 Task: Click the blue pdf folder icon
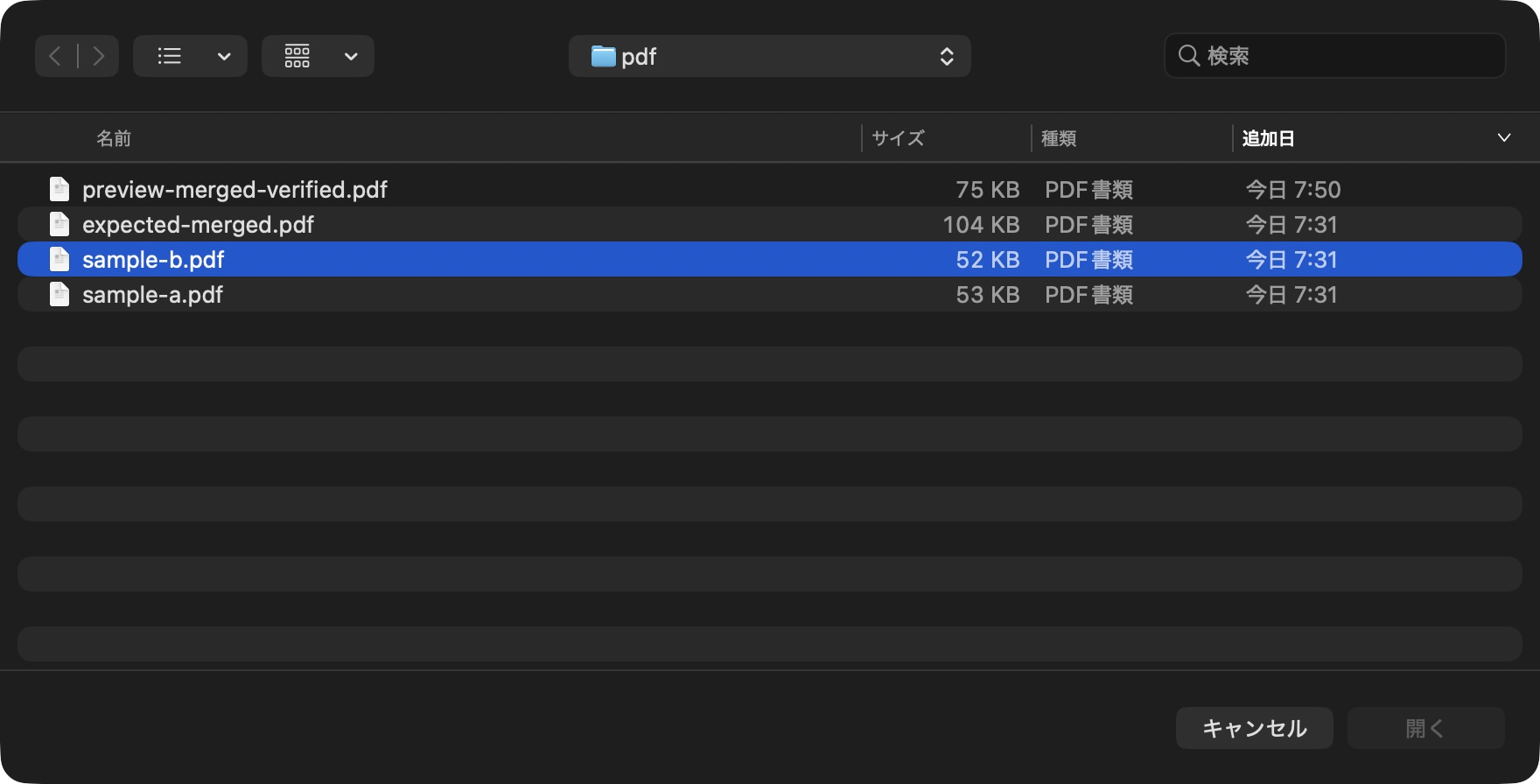point(603,57)
